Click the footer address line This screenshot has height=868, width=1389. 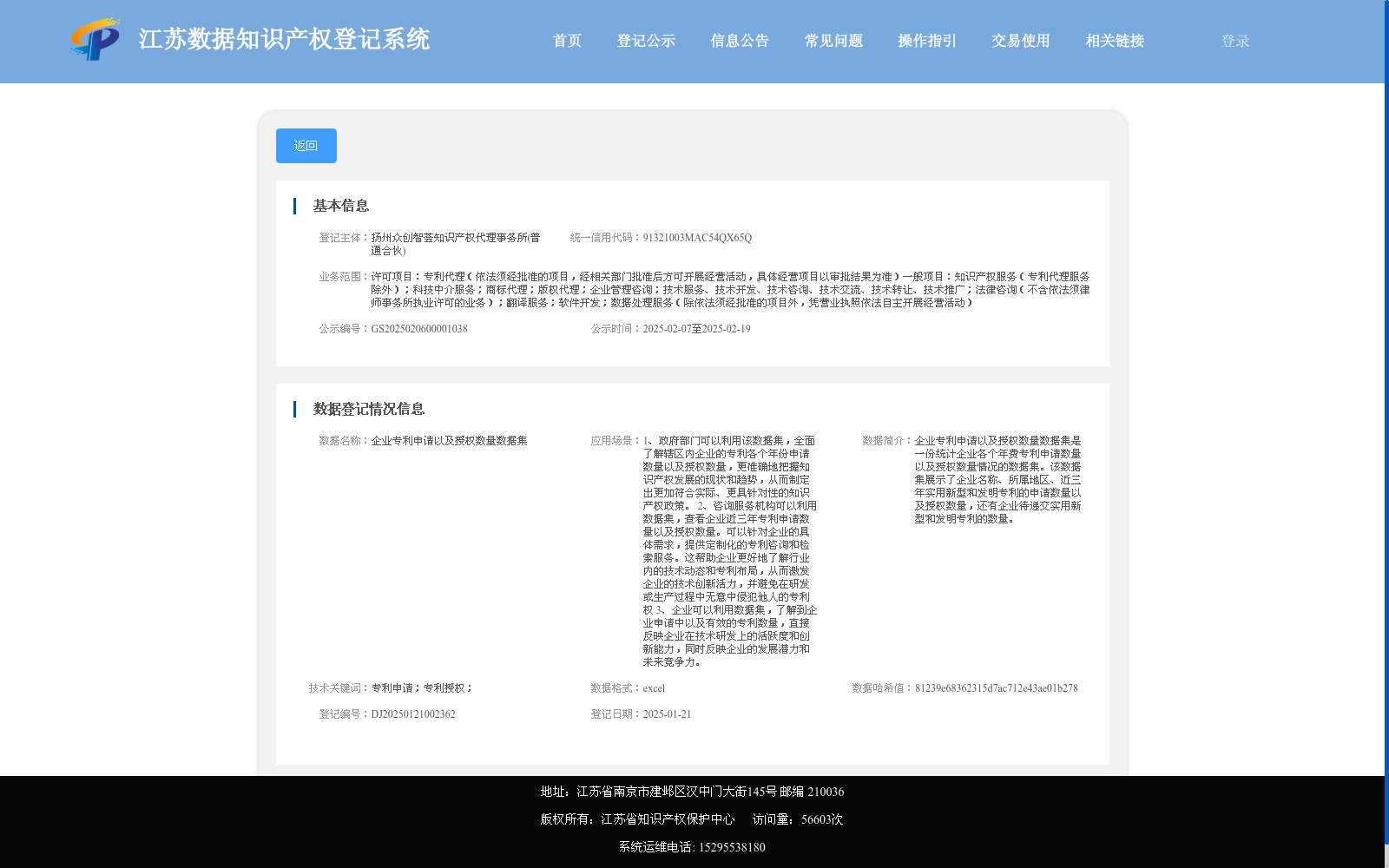692,792
